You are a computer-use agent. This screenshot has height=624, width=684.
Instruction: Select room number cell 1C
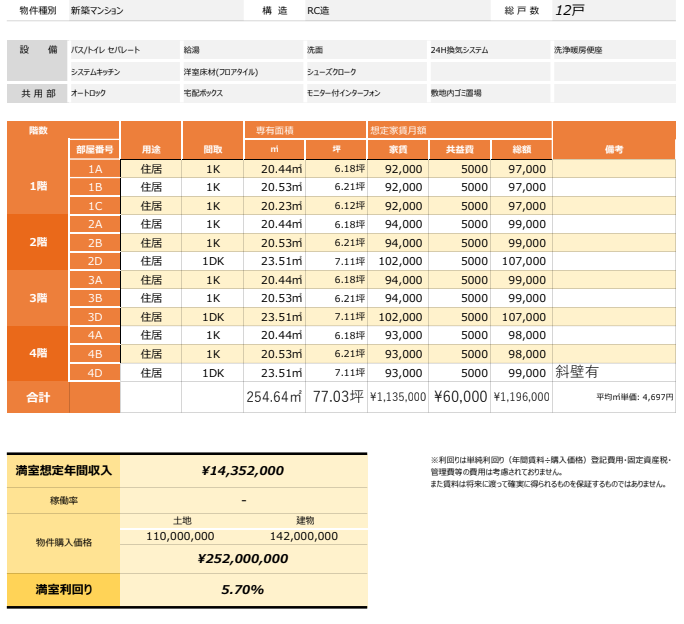95,206
